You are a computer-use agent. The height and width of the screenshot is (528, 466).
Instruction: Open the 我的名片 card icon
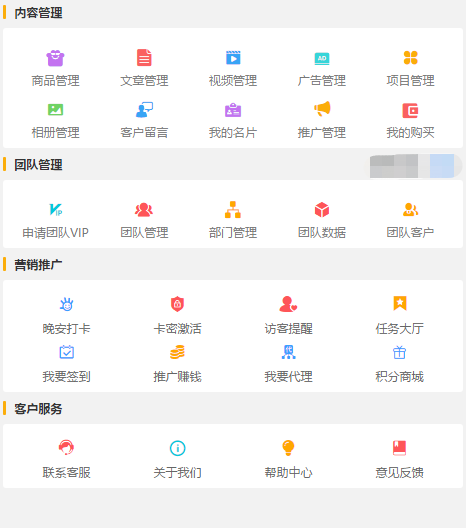point(233,110)
